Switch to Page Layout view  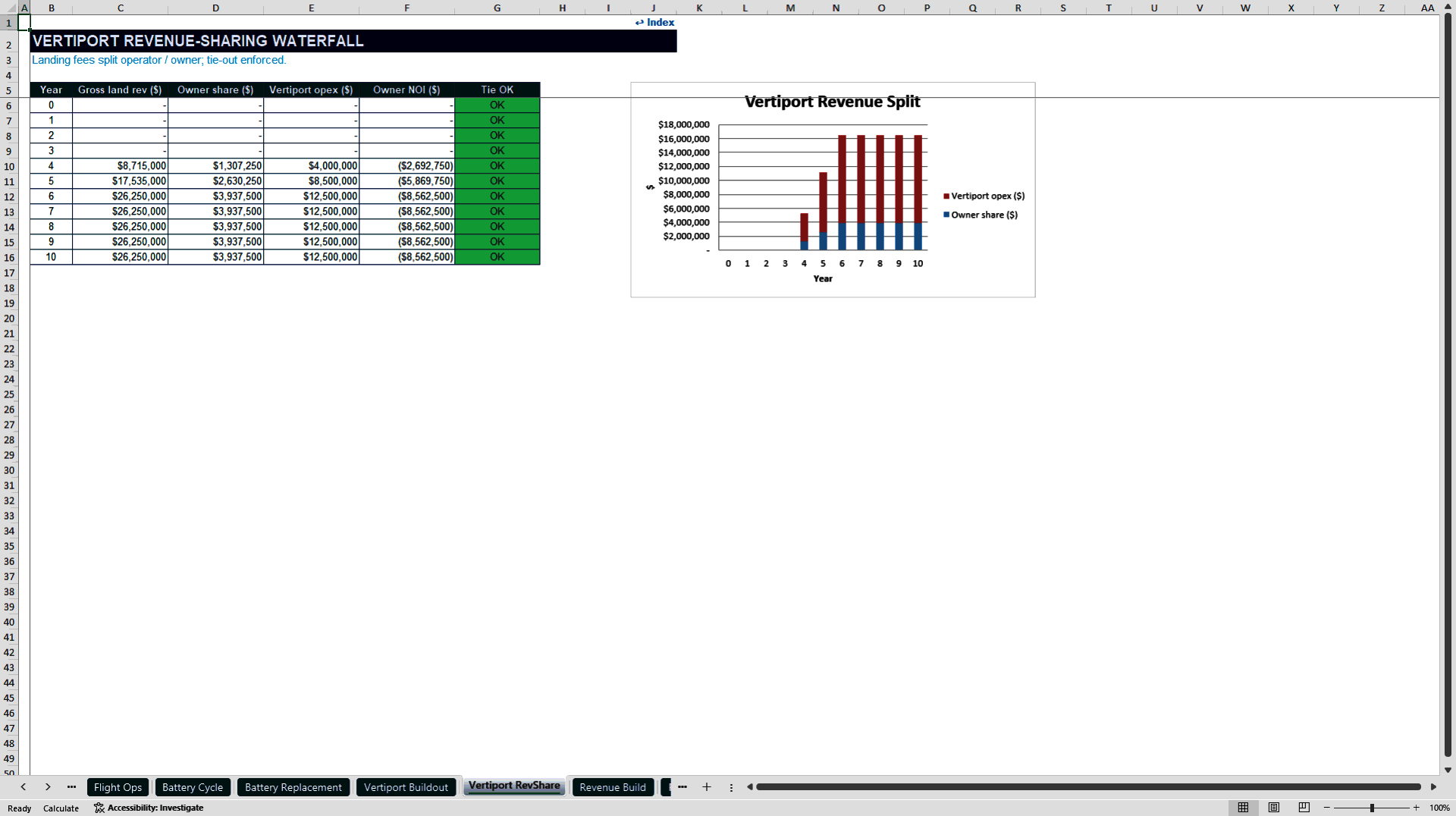click(1274, 808)
